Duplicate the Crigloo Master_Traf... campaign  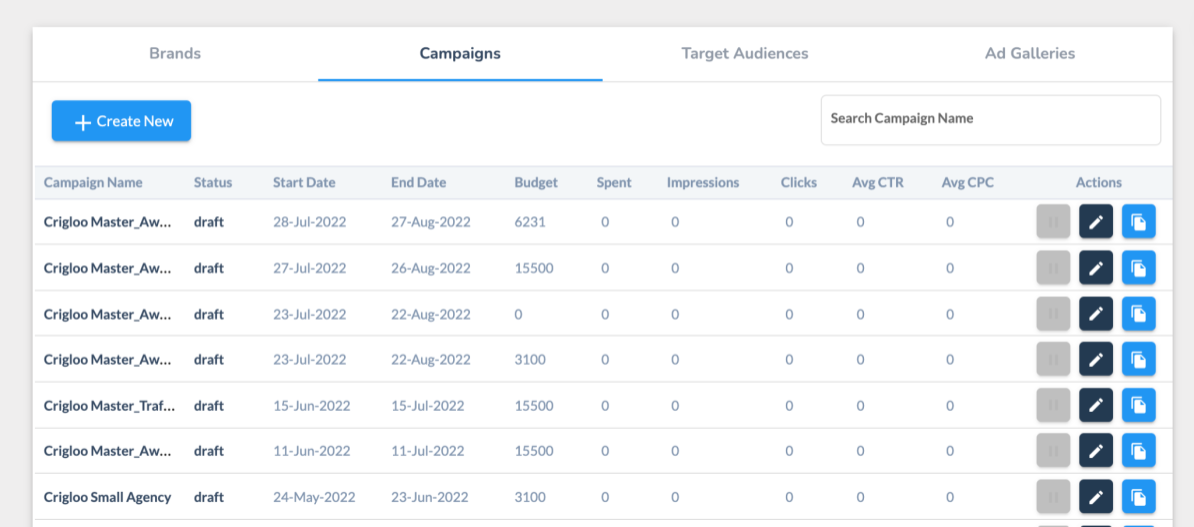point(1138,405)
